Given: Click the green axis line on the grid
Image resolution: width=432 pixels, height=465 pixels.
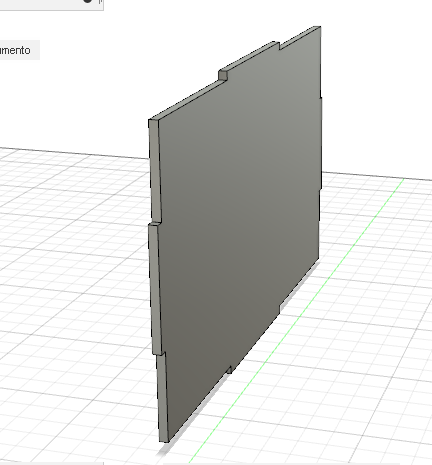Looking at the screenshot, I should click(297, 320).
